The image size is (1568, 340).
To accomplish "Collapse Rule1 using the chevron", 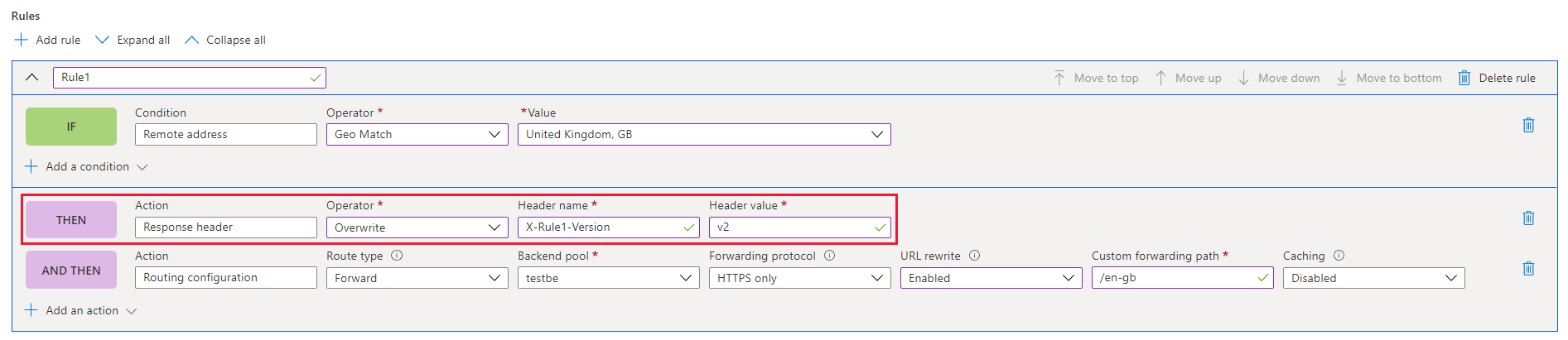I will [x=32, y=77].
